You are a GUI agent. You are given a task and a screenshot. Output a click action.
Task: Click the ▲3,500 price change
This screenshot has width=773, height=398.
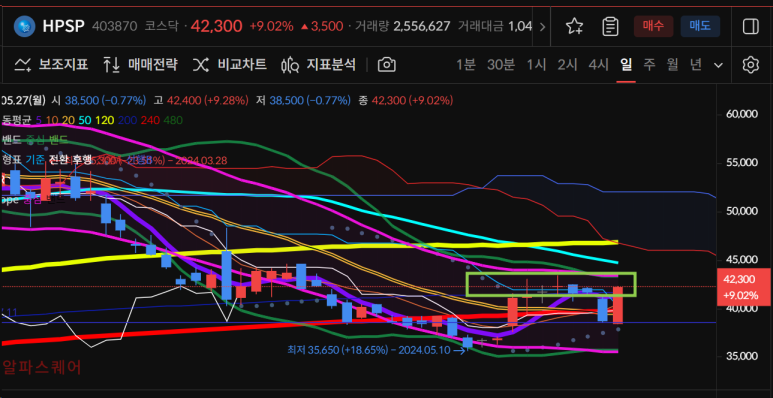click(x=322, y=26)
